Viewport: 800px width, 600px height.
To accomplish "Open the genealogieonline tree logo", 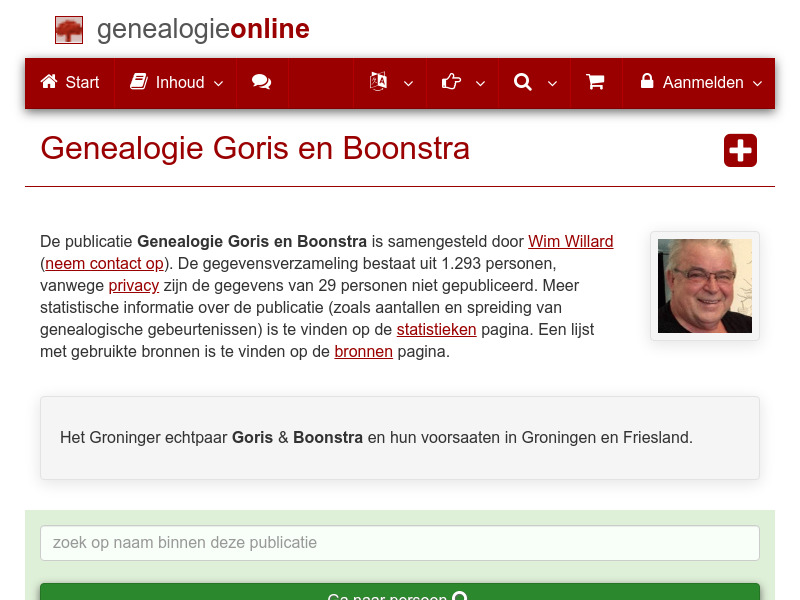I will pyautogui.click(x=68, y=30).
